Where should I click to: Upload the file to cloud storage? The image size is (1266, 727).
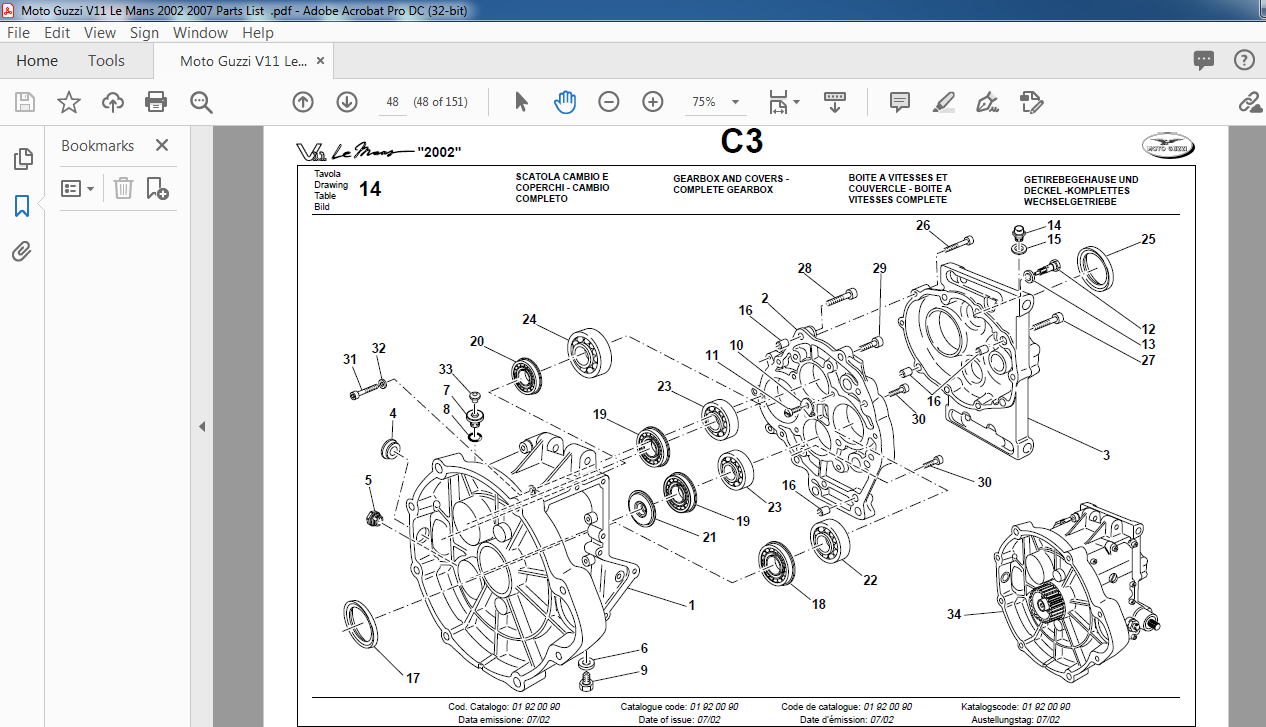click(112, 102)
